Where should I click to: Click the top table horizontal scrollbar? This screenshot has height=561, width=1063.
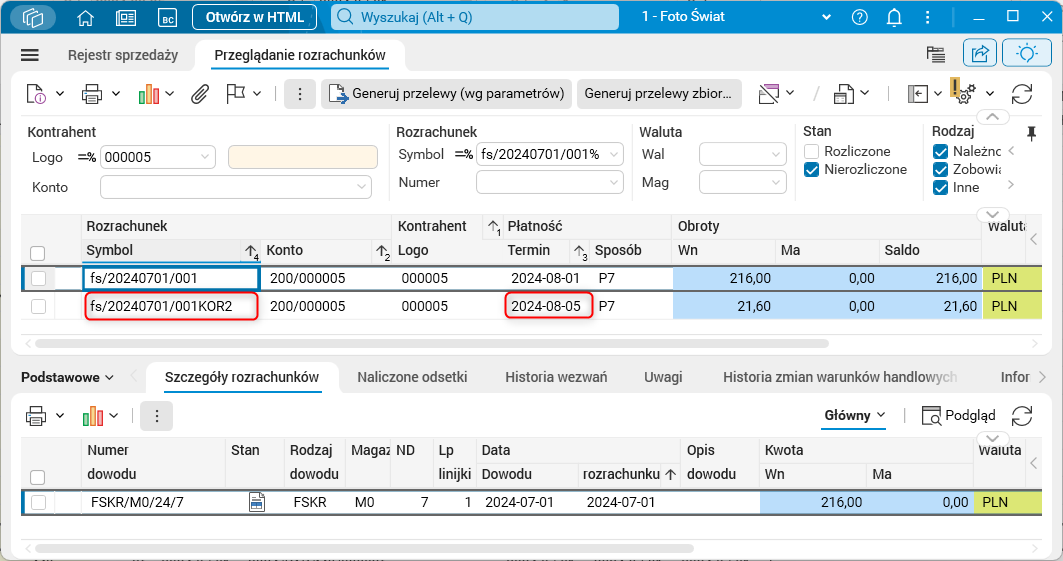coord(432,344)
